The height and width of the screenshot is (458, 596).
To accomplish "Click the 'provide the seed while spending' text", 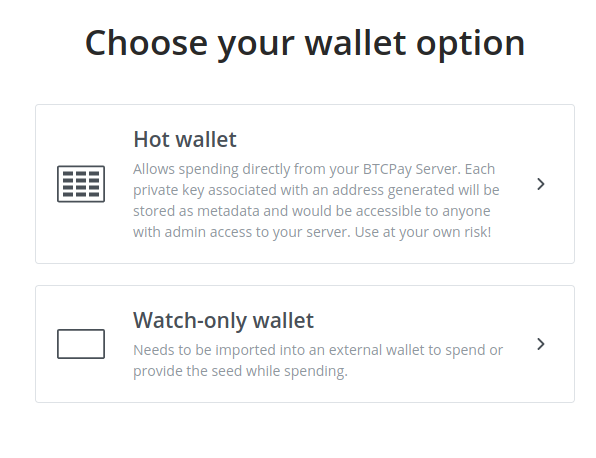I will [239, 371].
